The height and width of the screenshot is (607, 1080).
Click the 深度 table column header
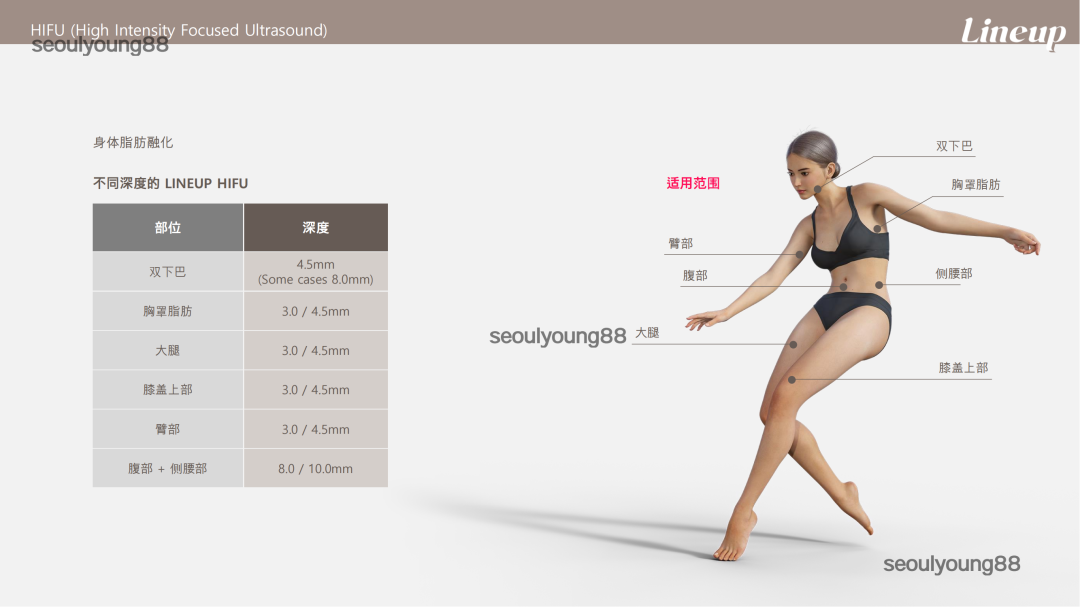click(x=316, y=227)
